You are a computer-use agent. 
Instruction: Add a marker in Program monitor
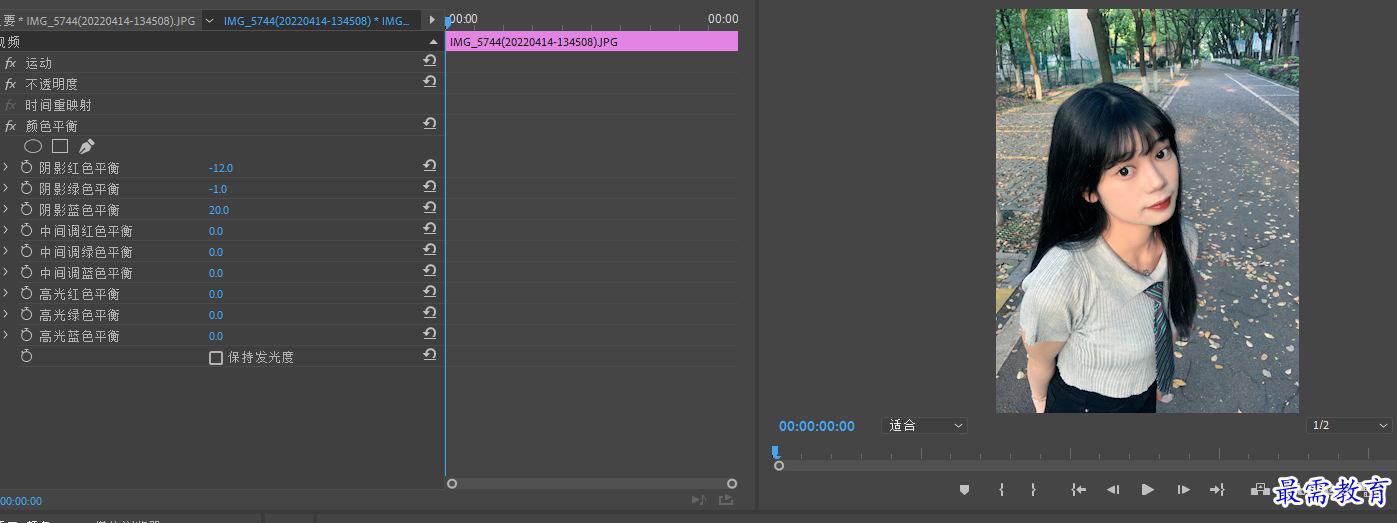[x=964, y=489]
